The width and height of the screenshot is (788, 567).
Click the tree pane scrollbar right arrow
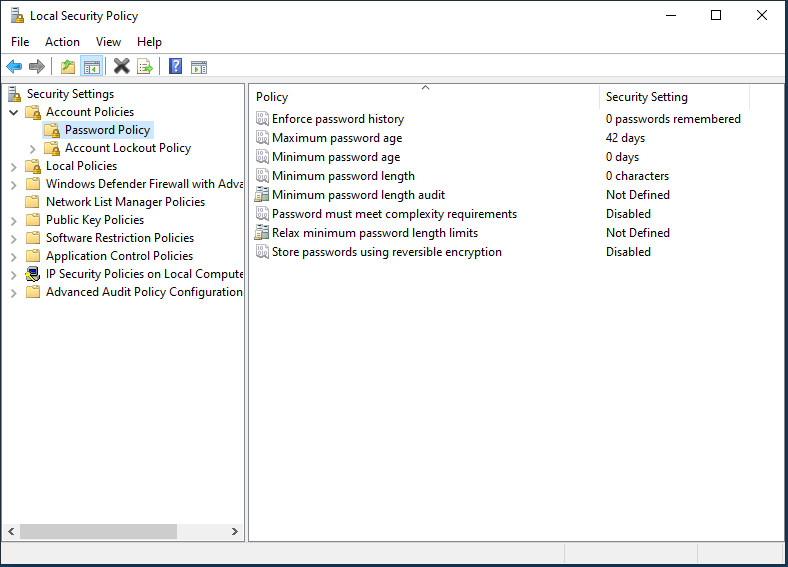pyautogui.click(x=235, y=531)
